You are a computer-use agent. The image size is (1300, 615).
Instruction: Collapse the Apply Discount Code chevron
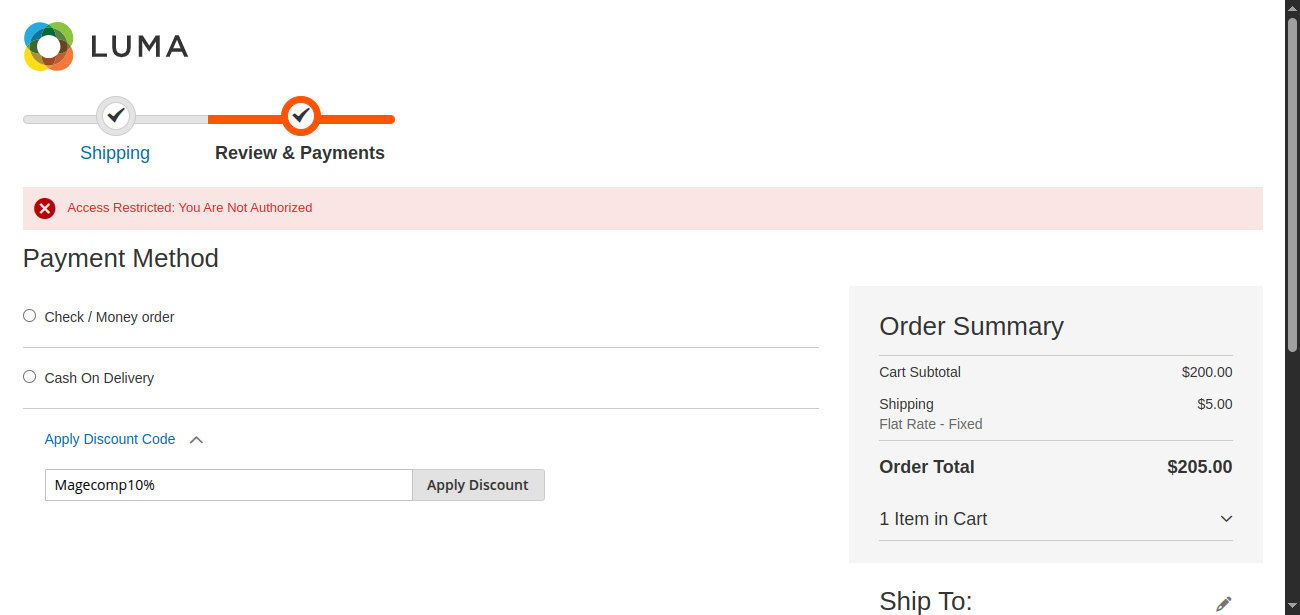point(196,440)
